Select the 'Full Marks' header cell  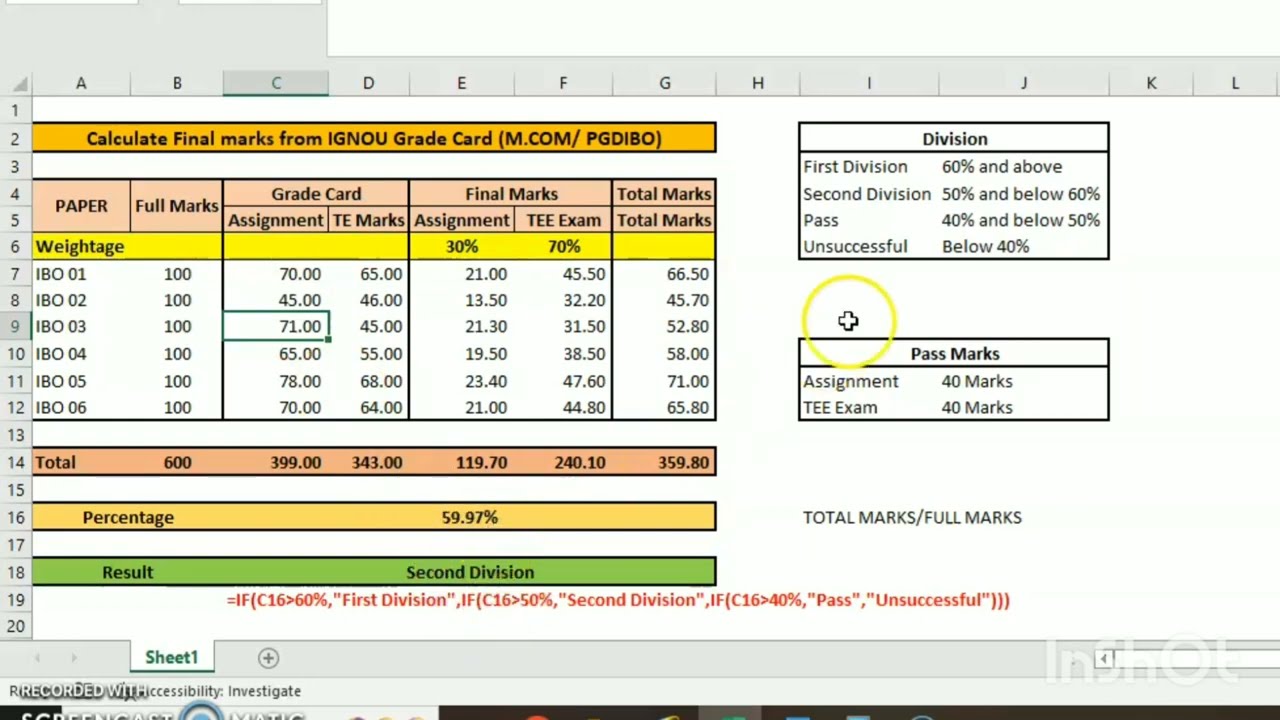[177, 206]
